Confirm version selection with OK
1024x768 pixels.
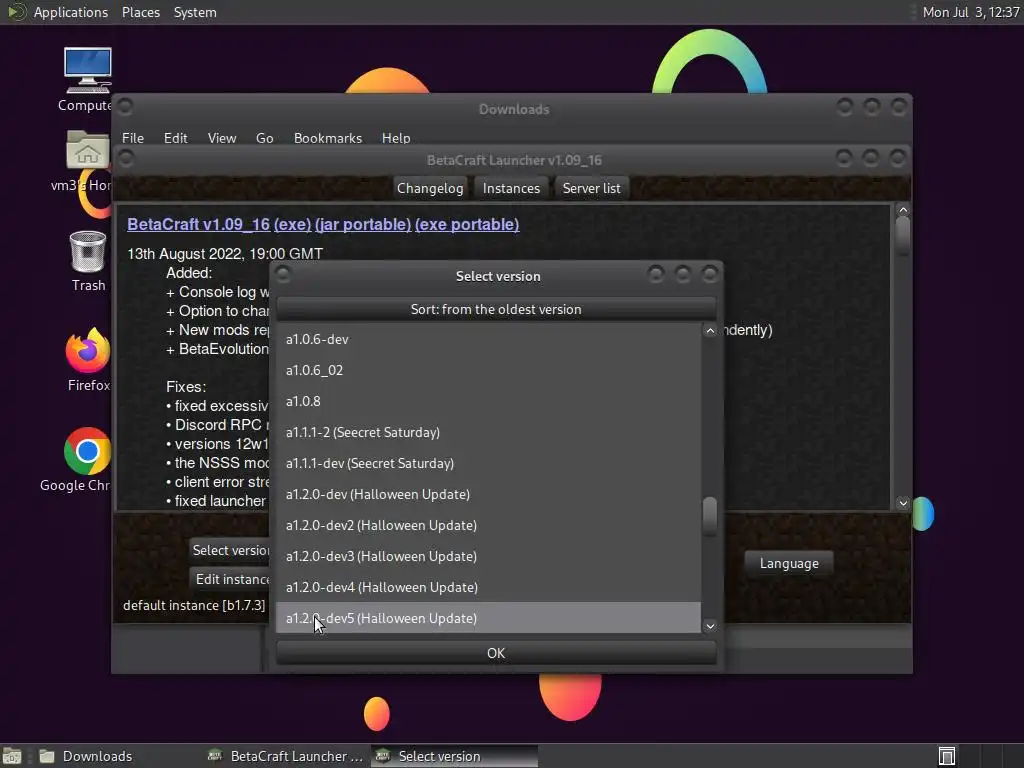496,653
